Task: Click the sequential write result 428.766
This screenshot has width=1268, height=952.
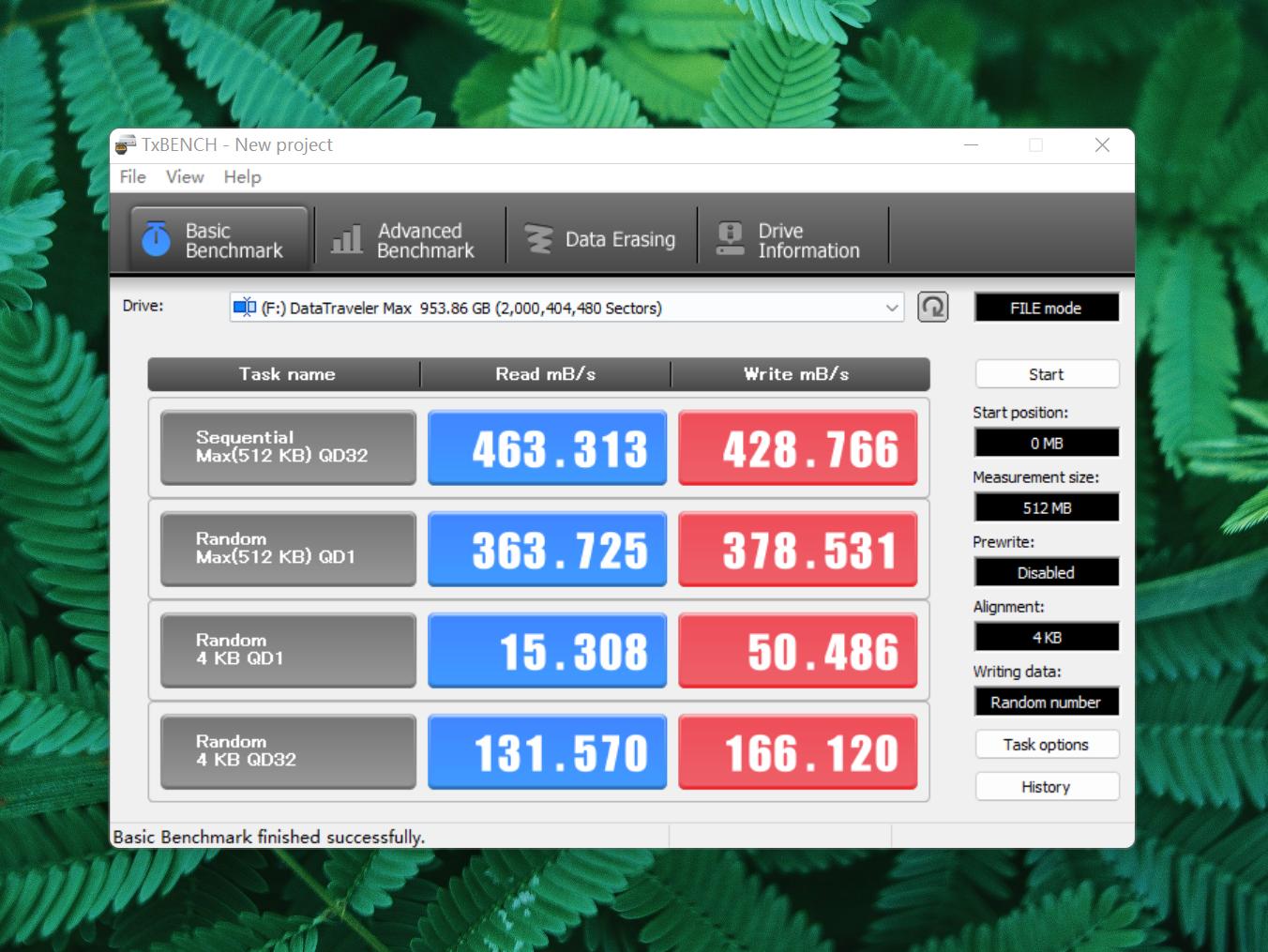Action: tap(798, 447)
